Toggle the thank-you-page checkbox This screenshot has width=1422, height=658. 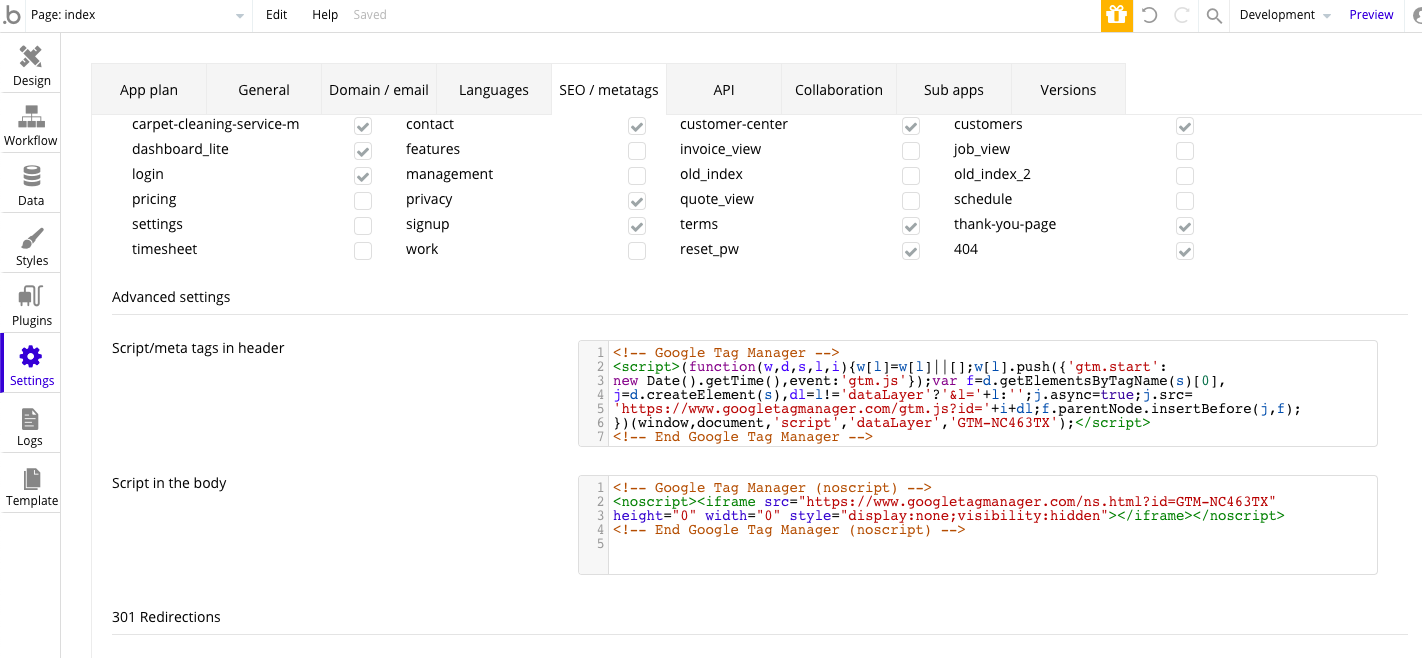1185,226
